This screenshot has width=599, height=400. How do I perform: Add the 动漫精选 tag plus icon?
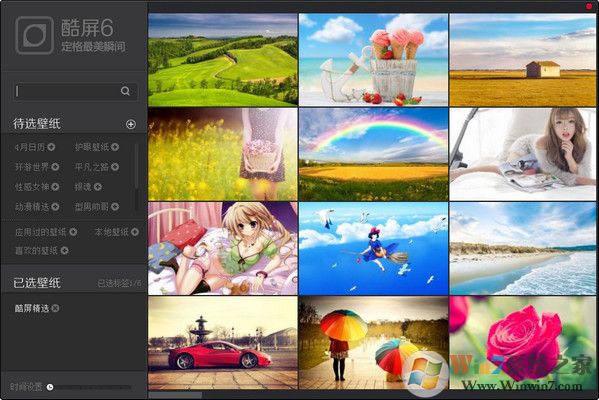click(x=55, y=207)
